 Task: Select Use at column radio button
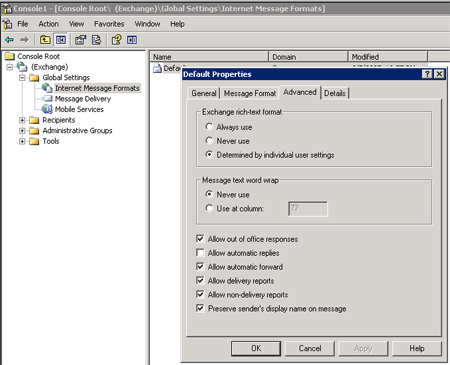coord(209,208)
